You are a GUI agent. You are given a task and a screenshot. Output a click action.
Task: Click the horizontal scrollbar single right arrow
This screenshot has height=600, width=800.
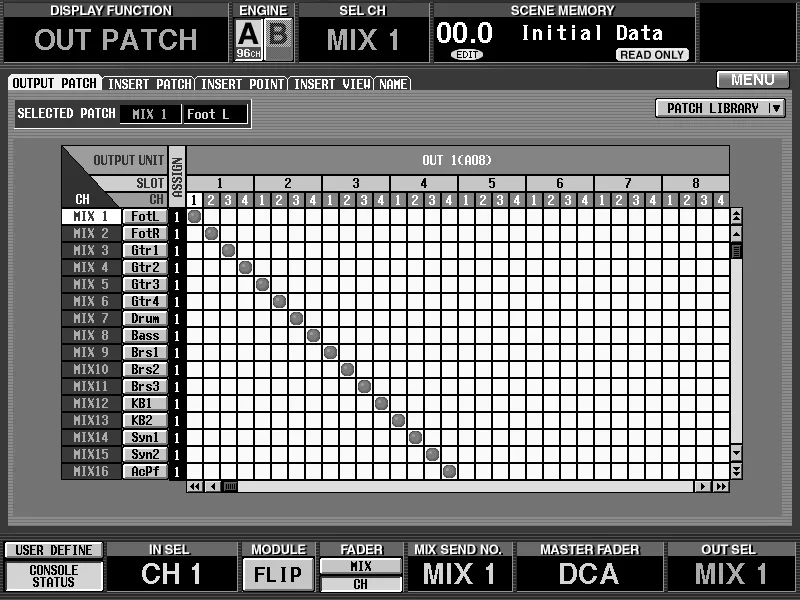703,486
